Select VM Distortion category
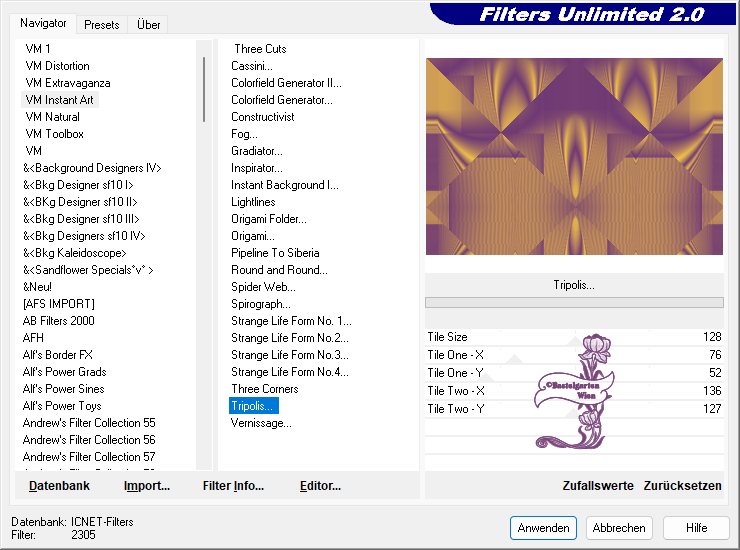The width and height of the screenshot is (740, 550). [x=57, y=66]
